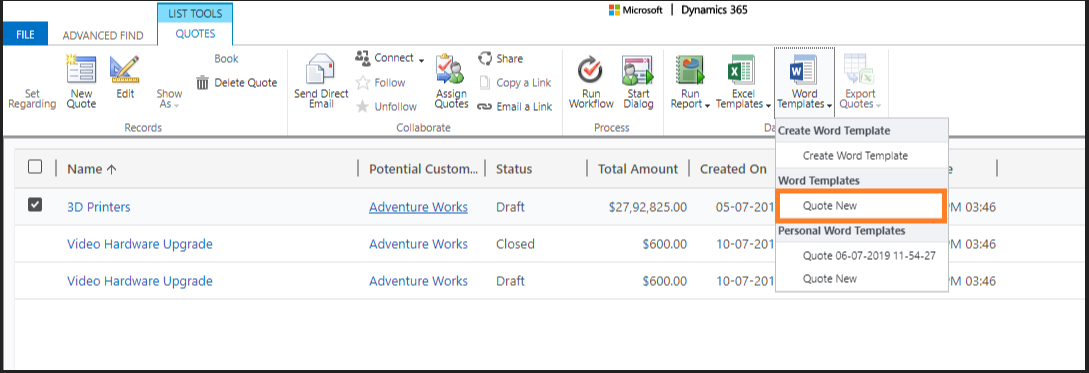Click Set Regarding in ribbon

[32, 99]
